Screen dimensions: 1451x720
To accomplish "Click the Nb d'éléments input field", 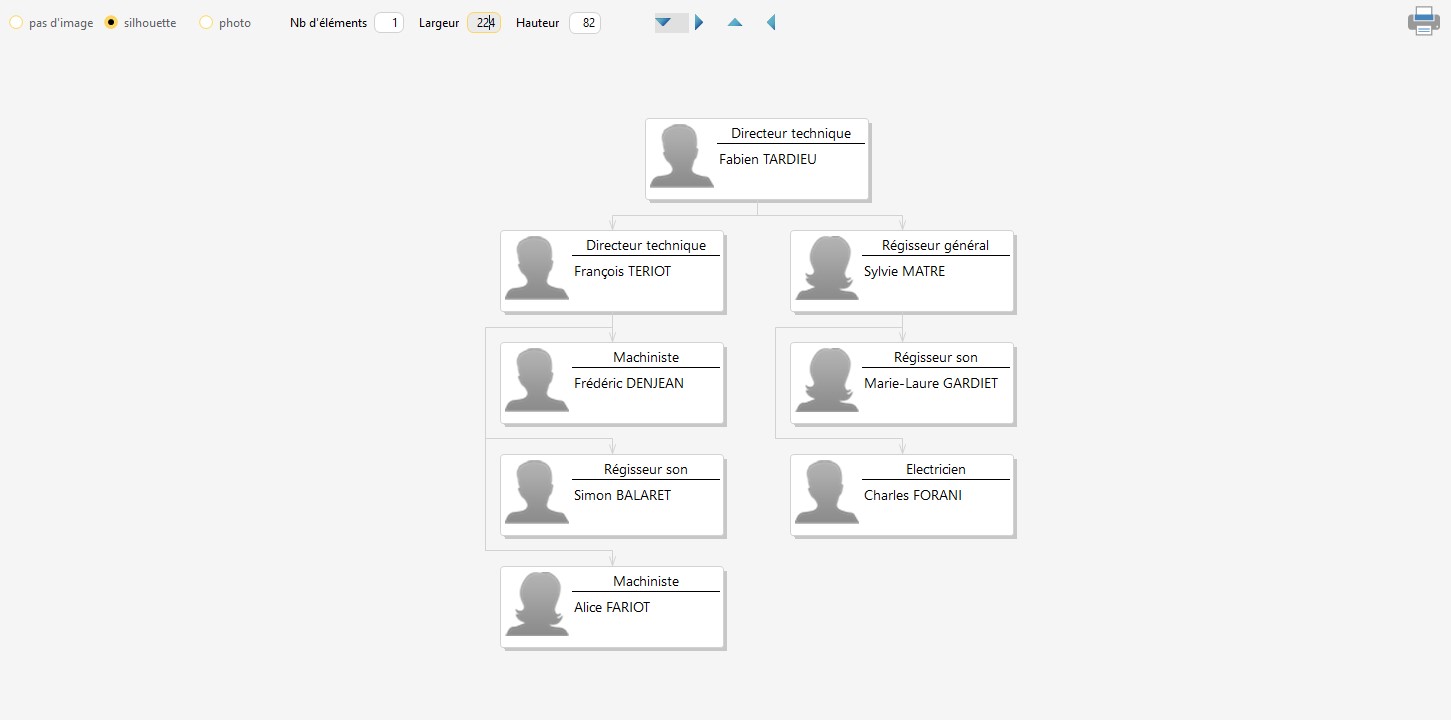I will pyautogui.click(x=389, y=23).
